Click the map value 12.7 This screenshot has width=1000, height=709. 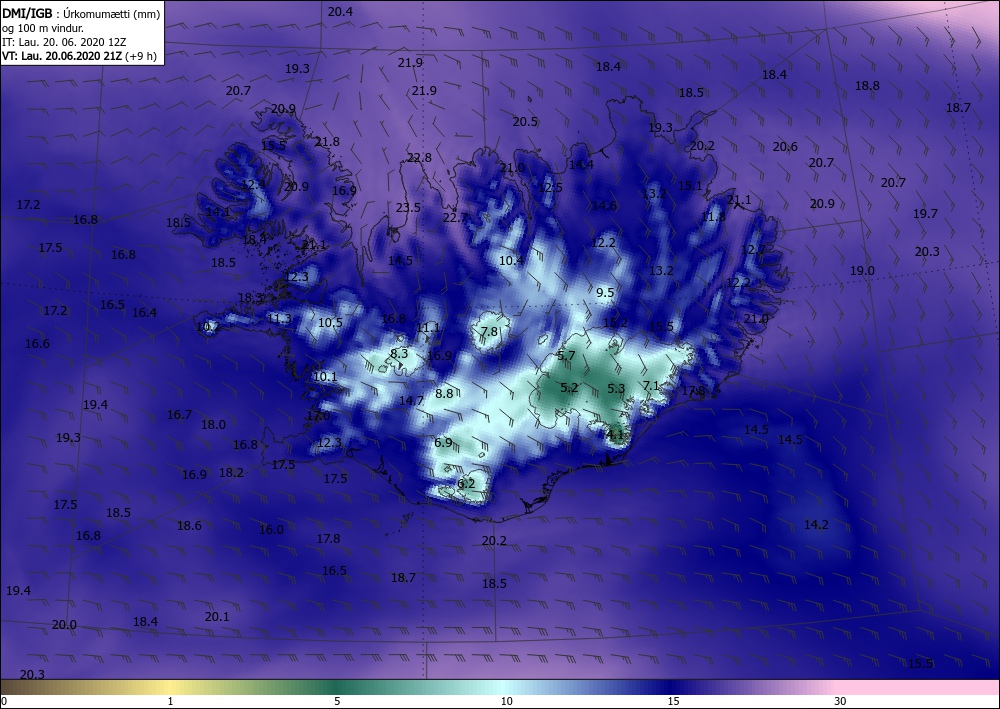[753, 250]
